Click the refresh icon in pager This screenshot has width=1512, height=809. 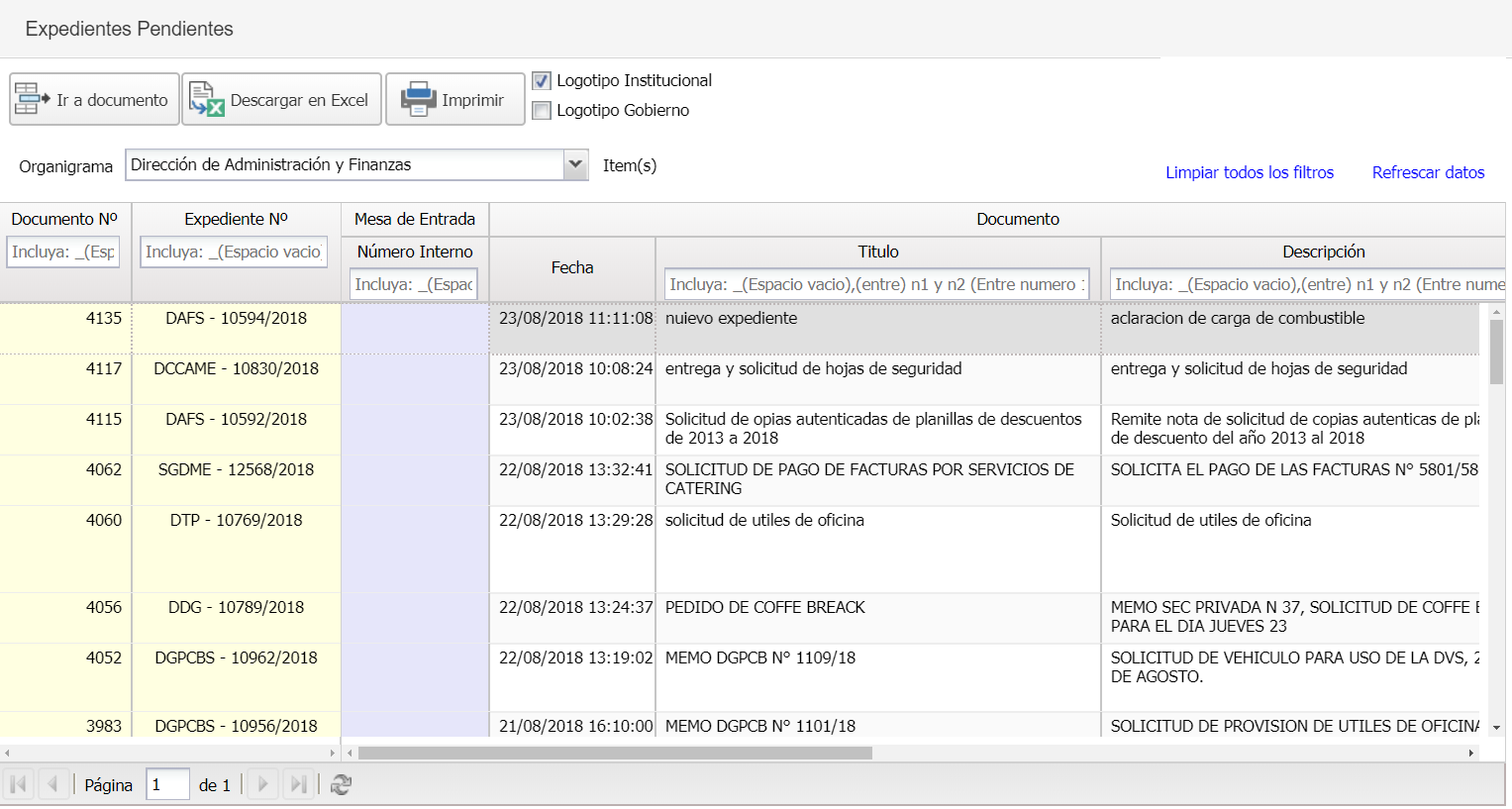click(x=342, y=784)
